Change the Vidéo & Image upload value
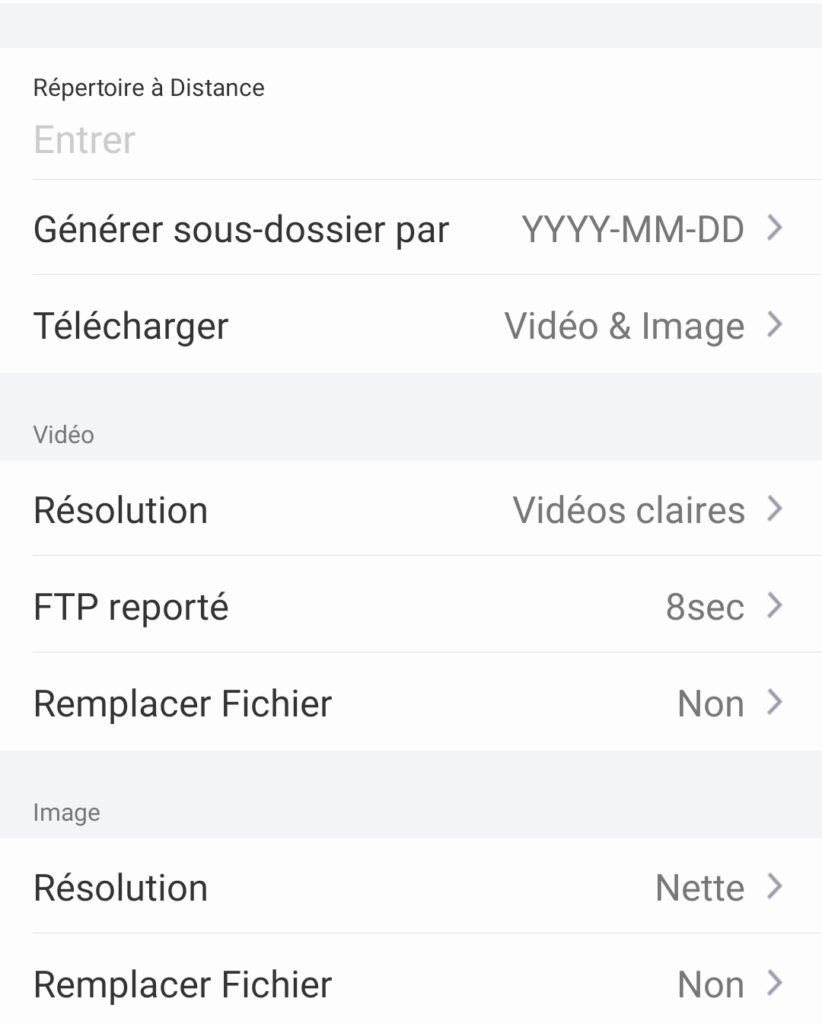This screenshot has width=822, height=1024. tap(624, 326)
